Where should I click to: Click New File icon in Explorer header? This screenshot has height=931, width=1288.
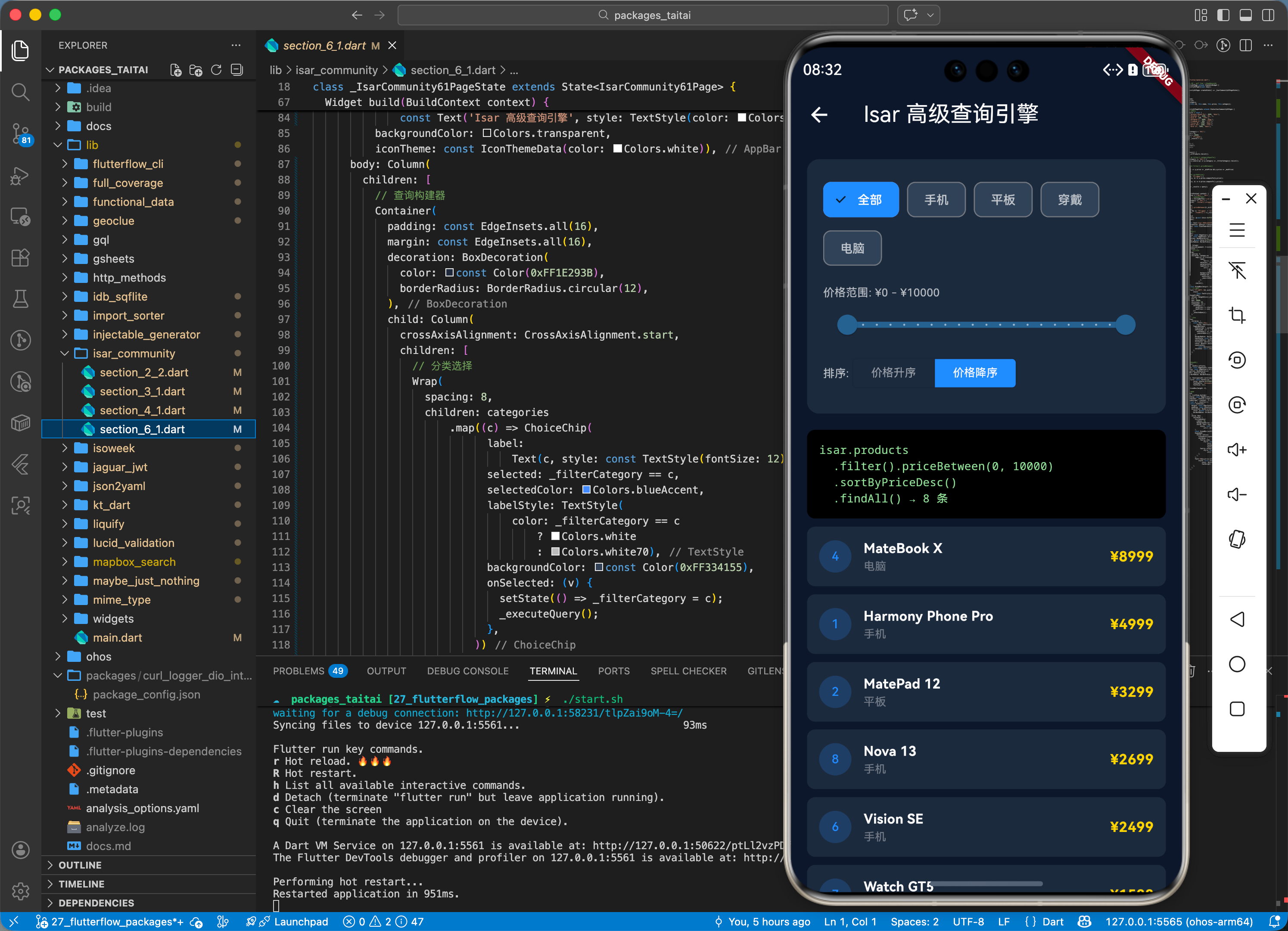click(175, 70)
